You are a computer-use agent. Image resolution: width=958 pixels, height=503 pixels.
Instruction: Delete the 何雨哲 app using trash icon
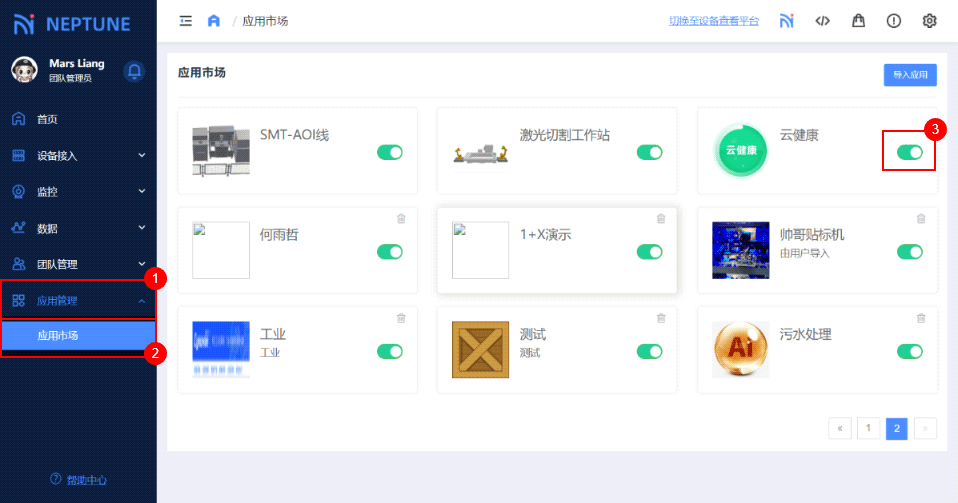coord(401,218)
